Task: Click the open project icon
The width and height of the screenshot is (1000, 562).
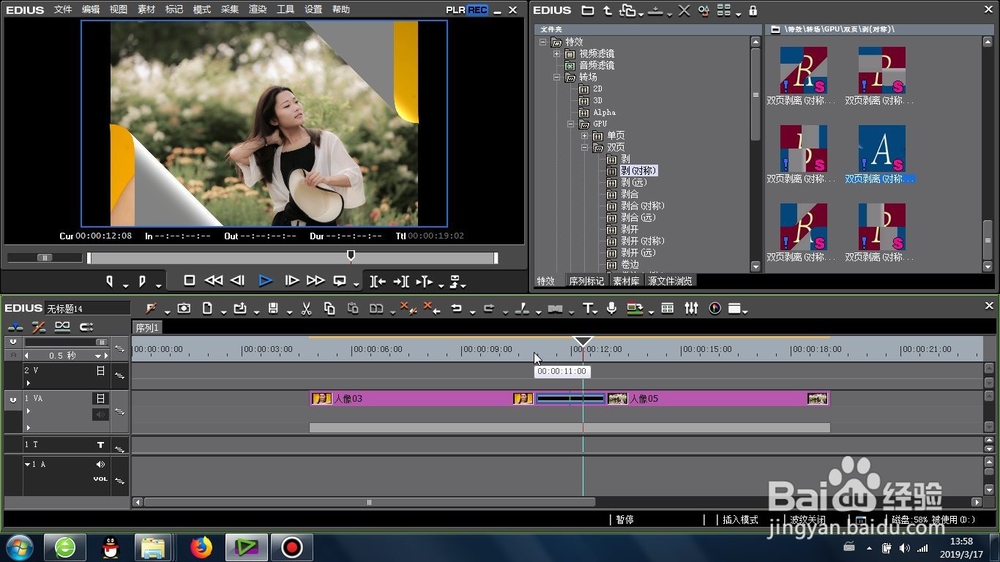Action: pos(240,309)
